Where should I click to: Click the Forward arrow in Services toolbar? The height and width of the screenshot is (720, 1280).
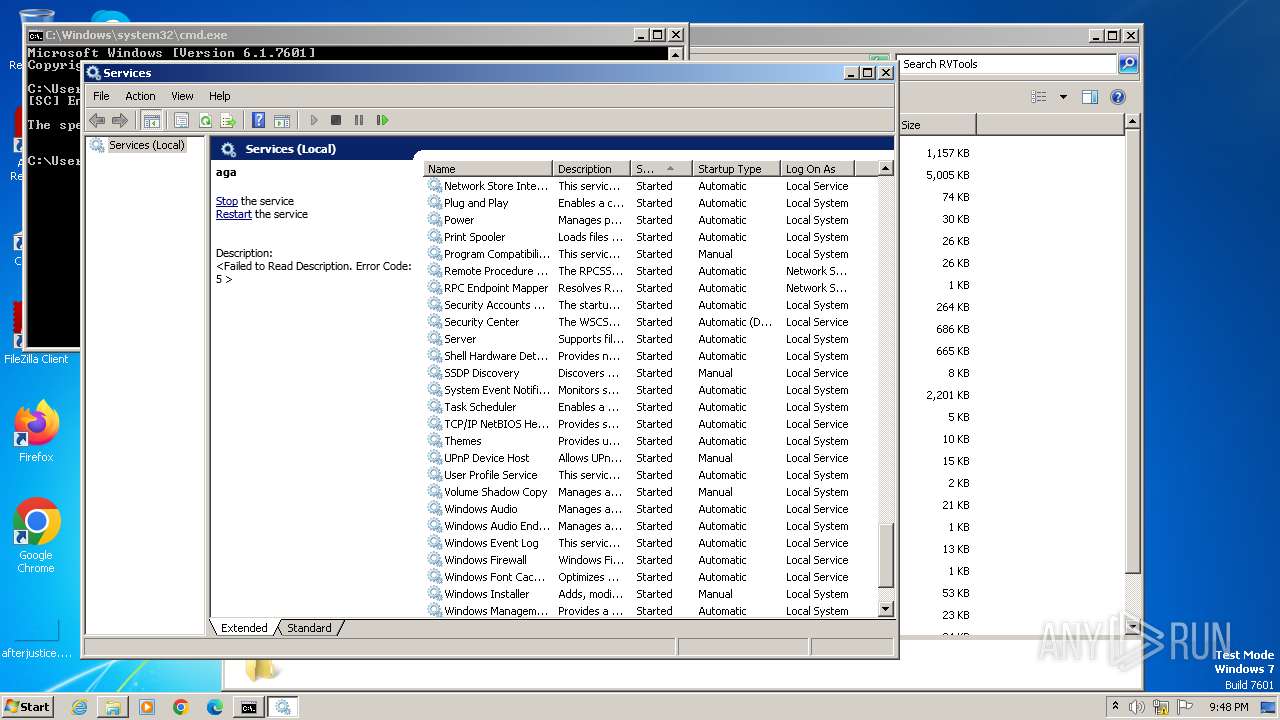click(x=120, y=120)
